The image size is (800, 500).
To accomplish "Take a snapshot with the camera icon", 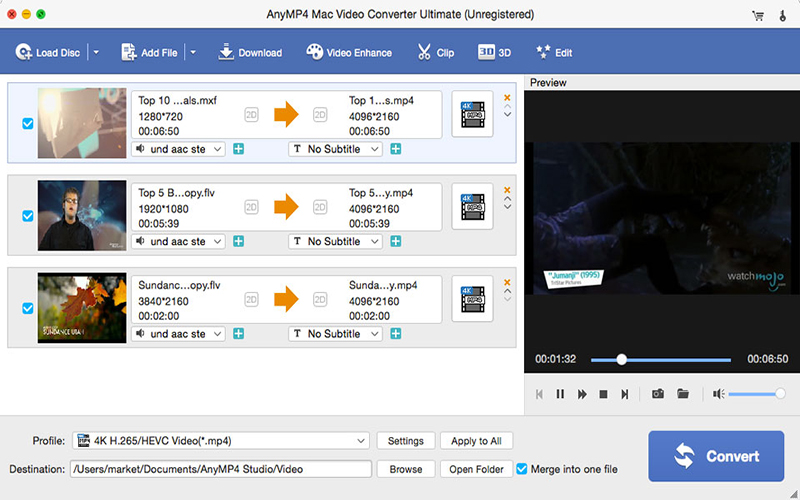I will (x=658, y=394).
